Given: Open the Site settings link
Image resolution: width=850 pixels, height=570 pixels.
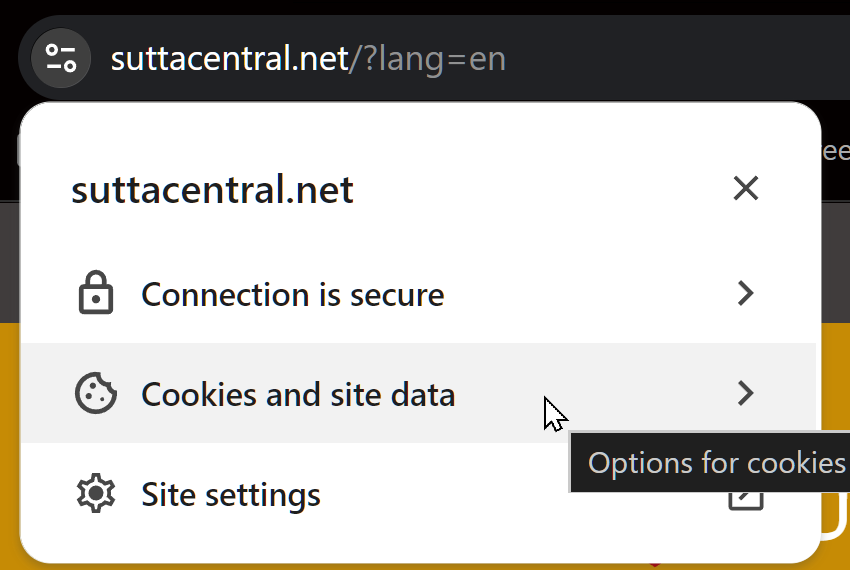Looking at the screenshot, I should click(231, 495).
